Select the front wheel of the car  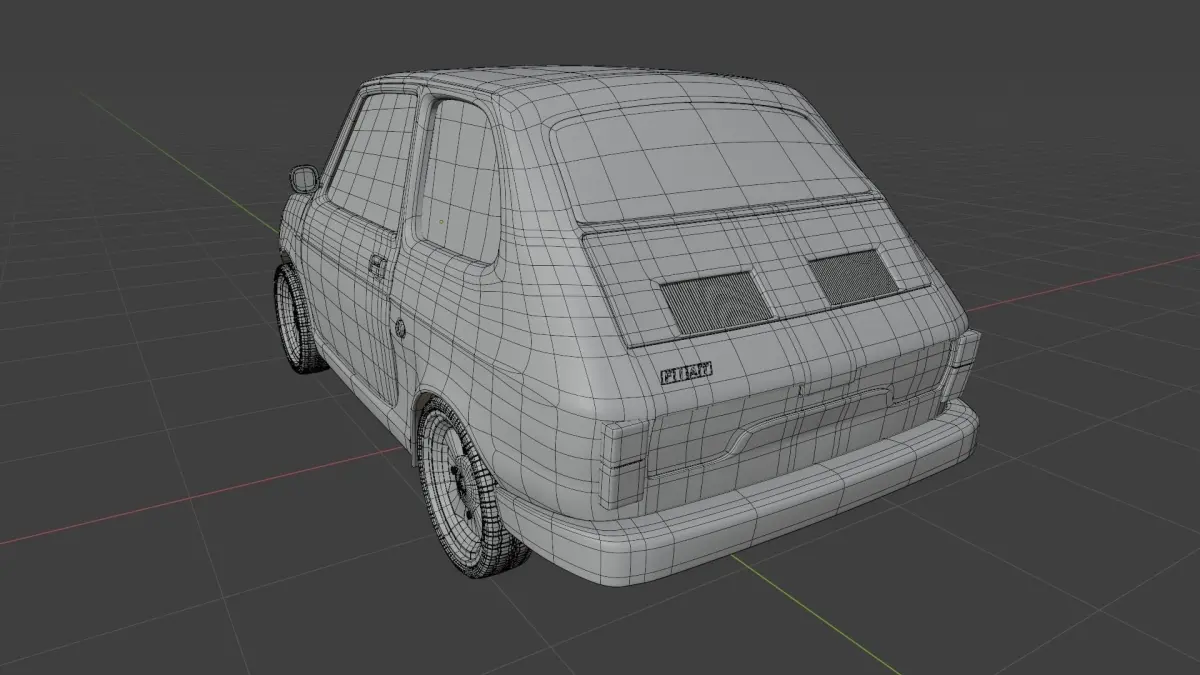[298, 318]
